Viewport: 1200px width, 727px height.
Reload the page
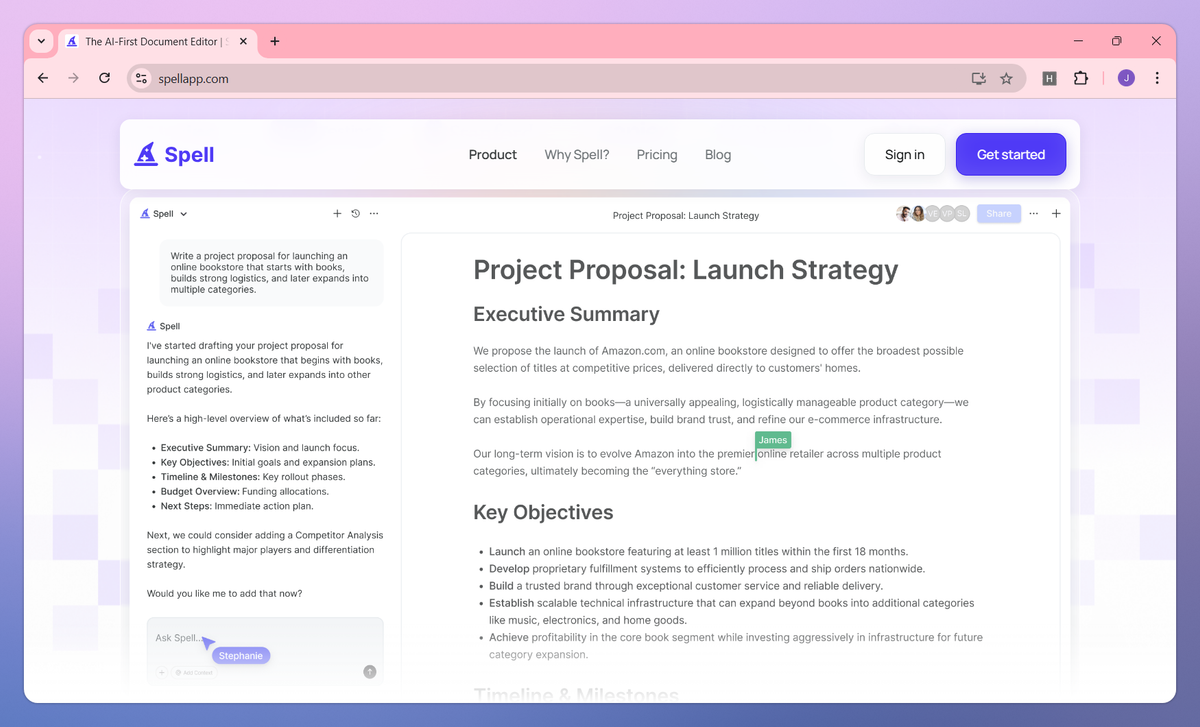pos(104,78)
